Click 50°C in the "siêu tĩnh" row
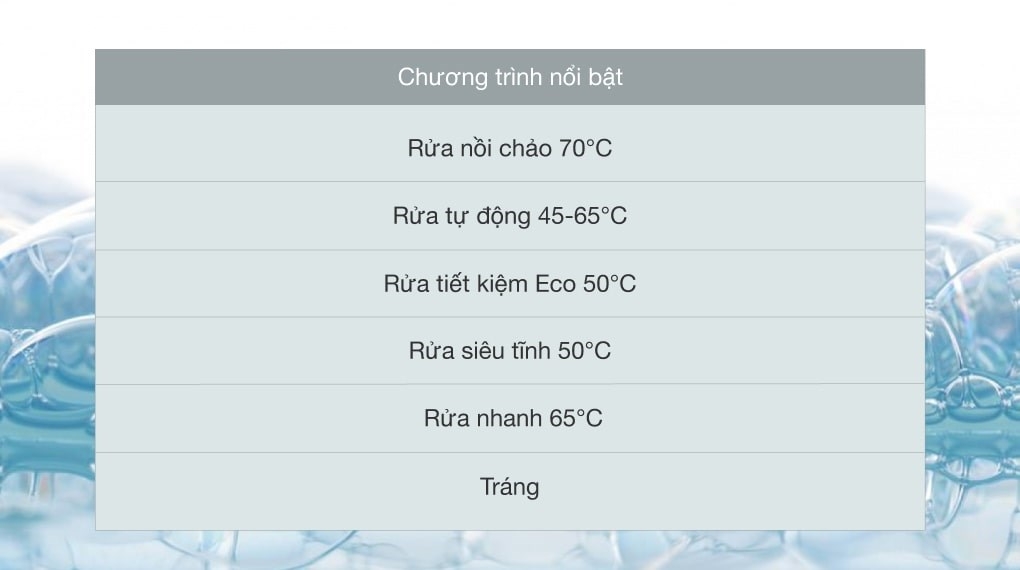Viewport: 1020px width, 570px height. (583, 351)
